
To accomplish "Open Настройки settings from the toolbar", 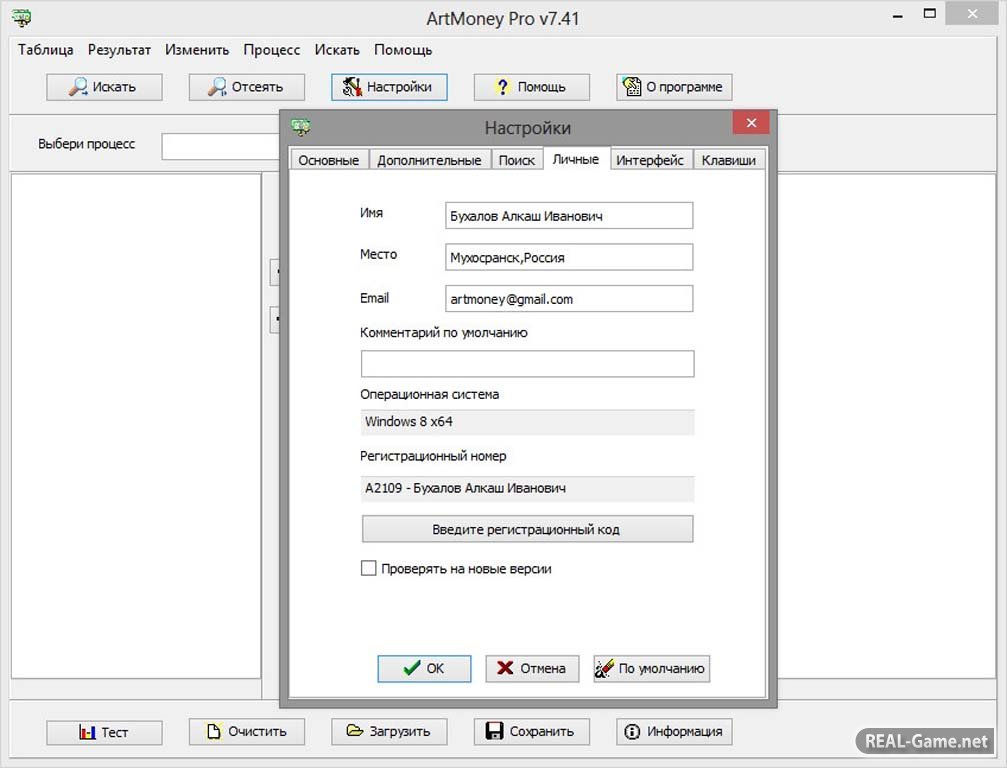I will (x=389, y=87).
